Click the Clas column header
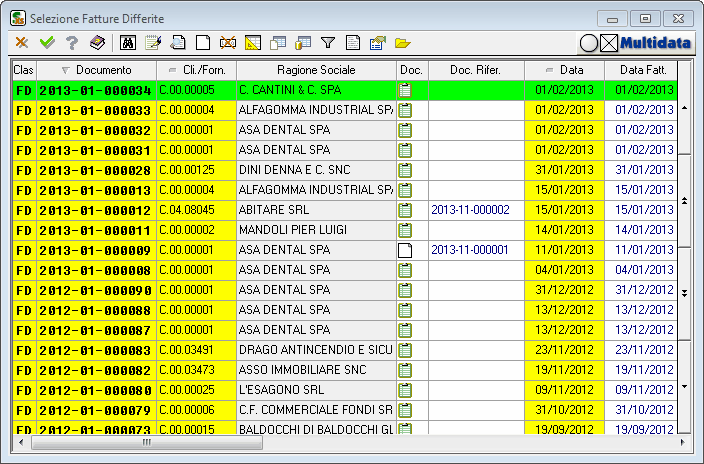Viewport: 704px width, 464px height. point(24,70)
